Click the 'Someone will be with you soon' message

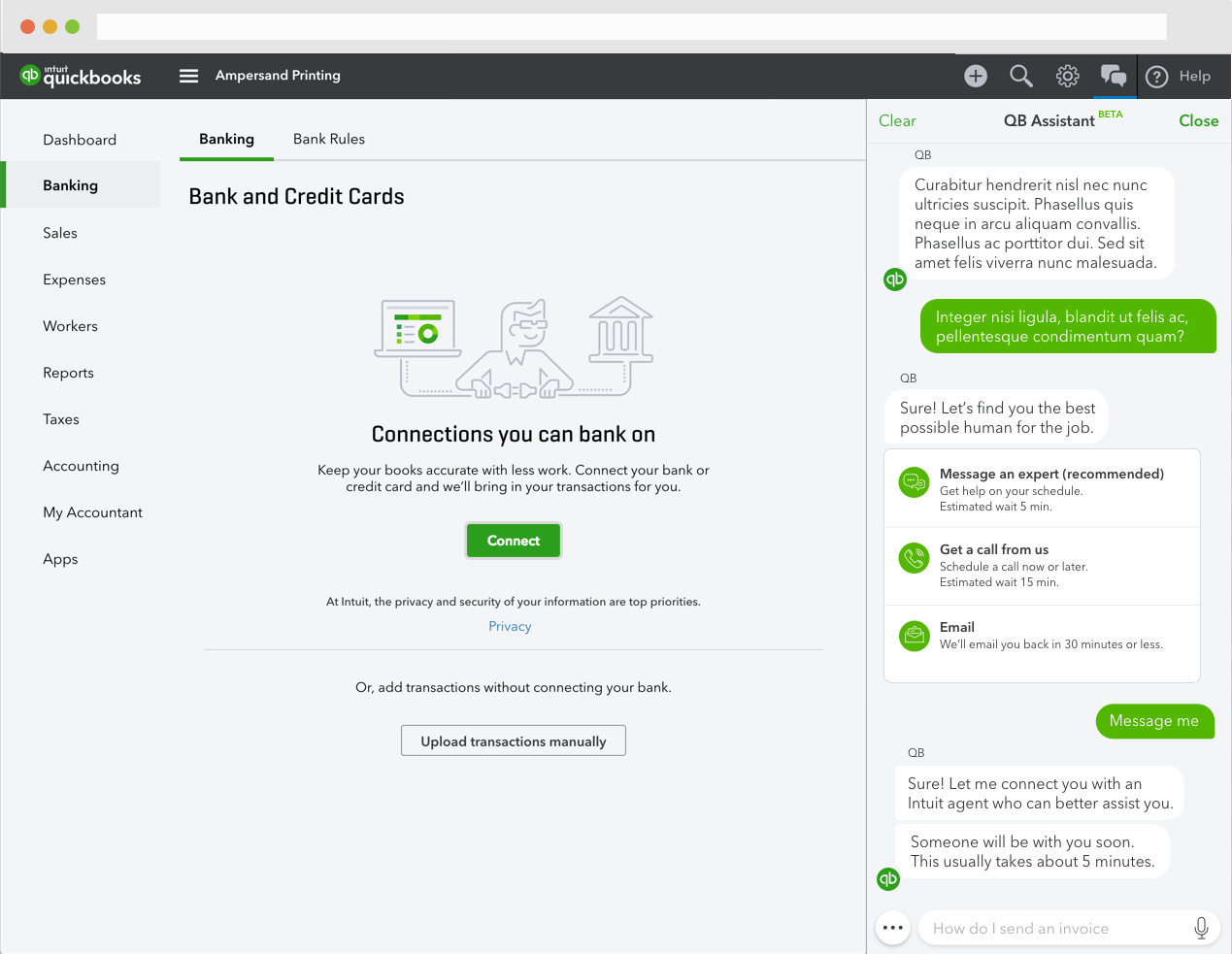pos(1032,851)
